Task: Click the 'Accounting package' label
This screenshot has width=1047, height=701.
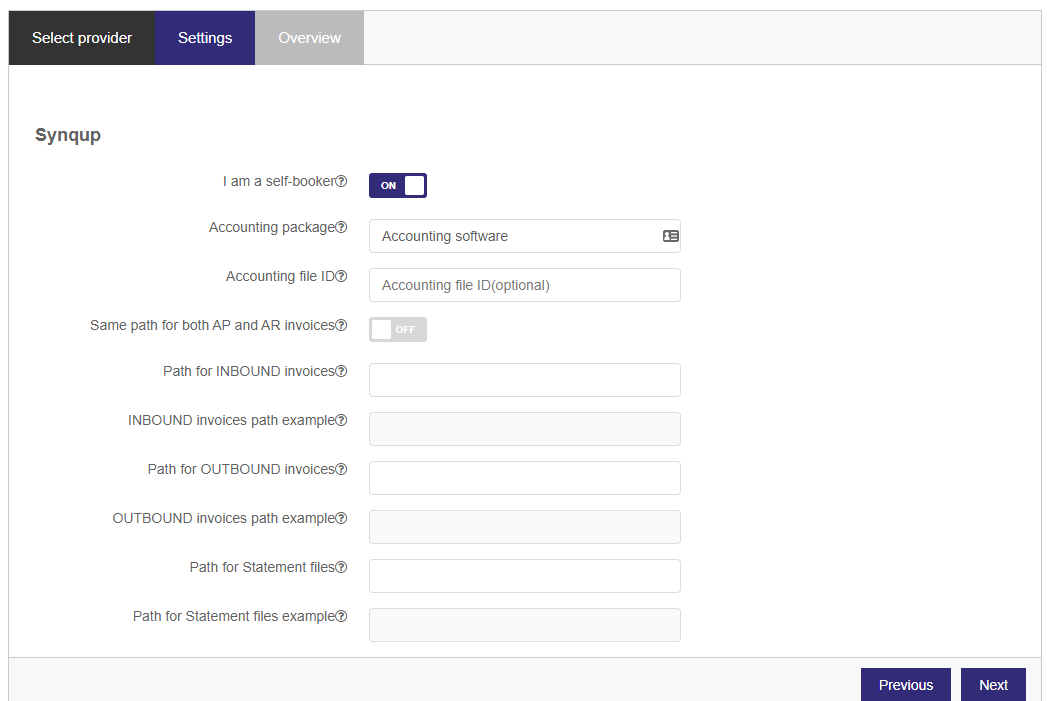Action: tap(272, 227)
